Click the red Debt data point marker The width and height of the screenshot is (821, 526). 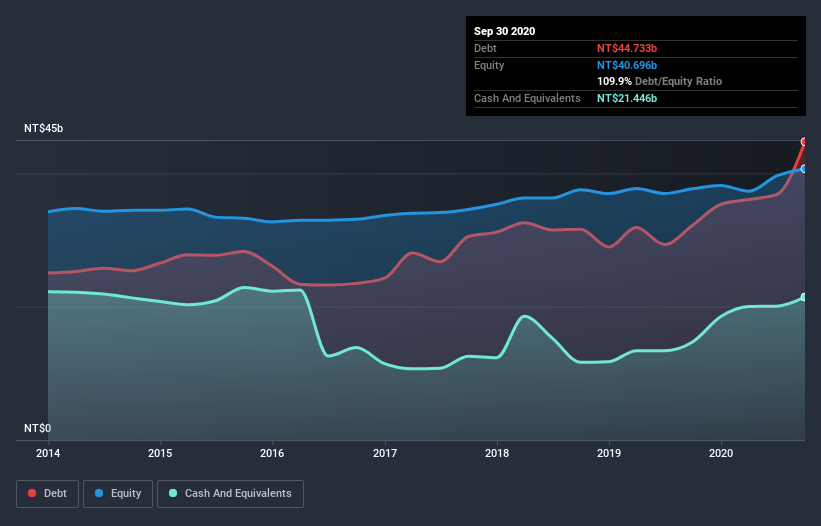[804, 142]
